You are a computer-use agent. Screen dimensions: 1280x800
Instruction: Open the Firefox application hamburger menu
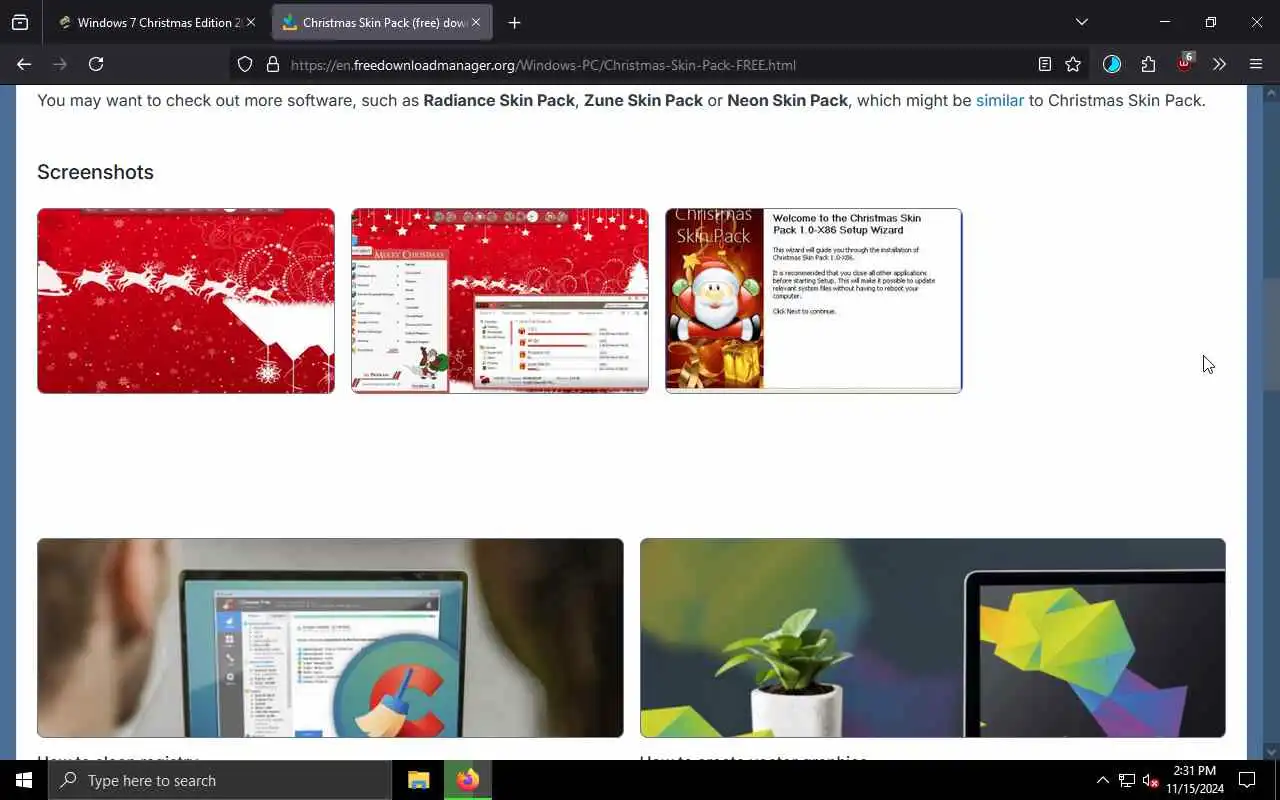(1256, 64)
